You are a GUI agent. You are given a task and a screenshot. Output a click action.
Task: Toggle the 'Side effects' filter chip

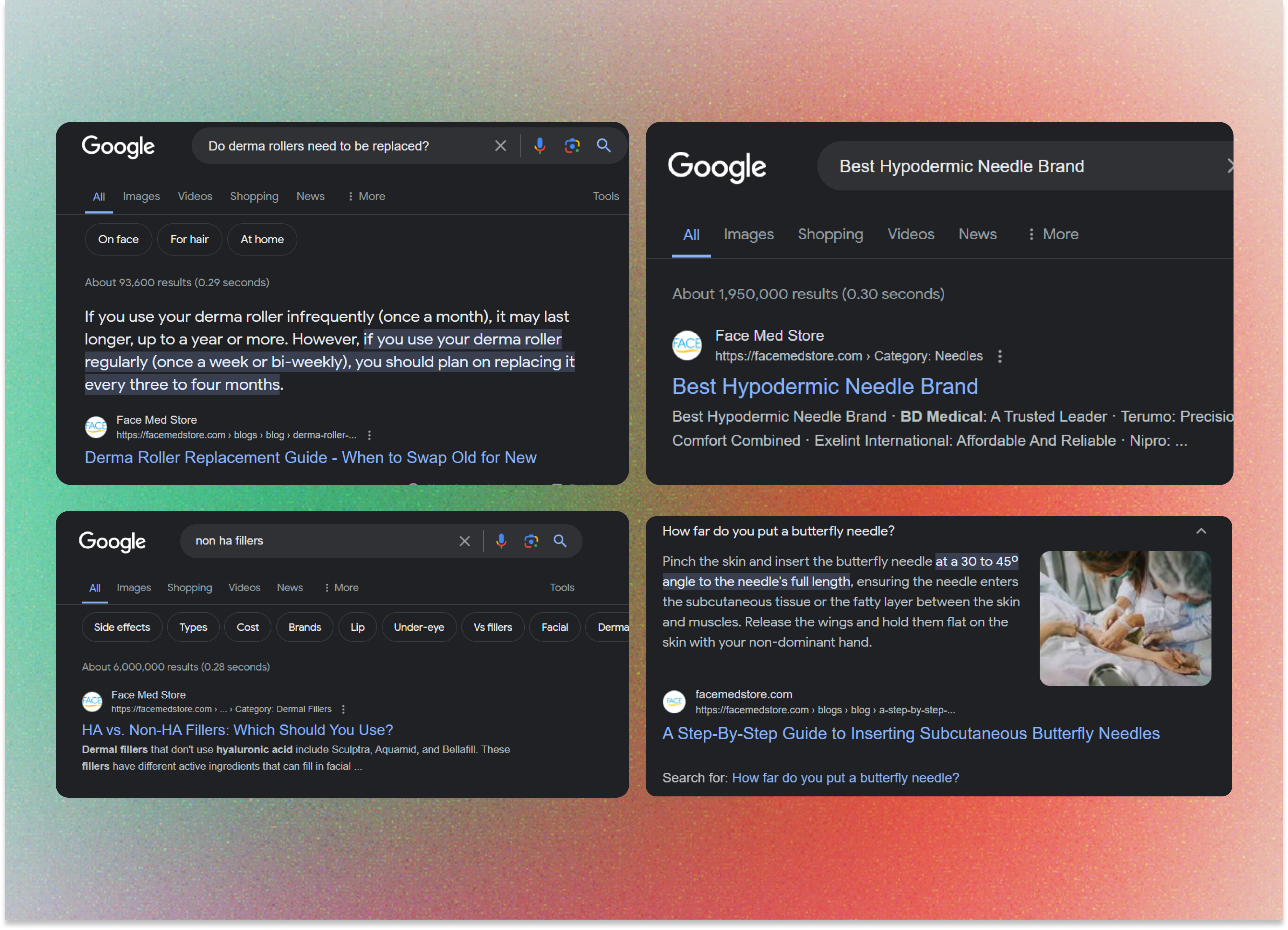pyautogui.click(x=122, y=627)
